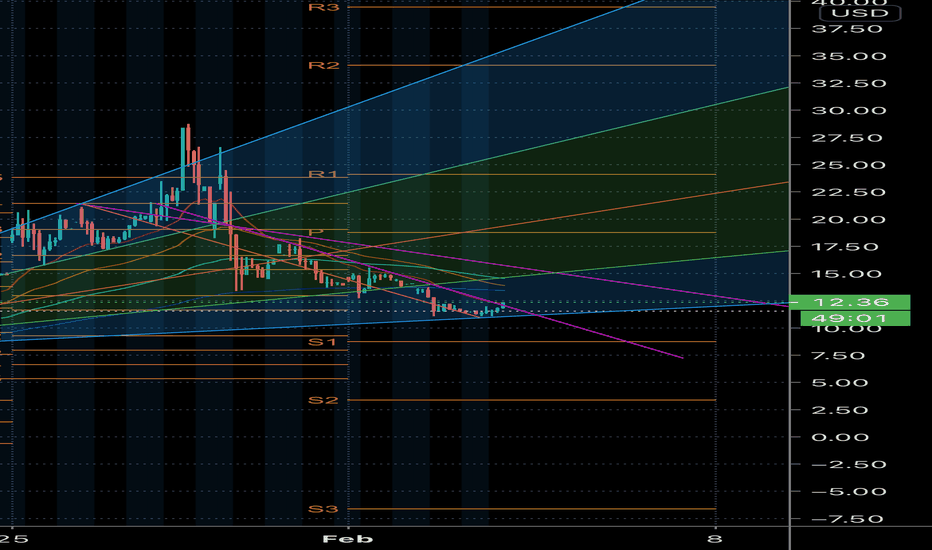The width and height of the screenshot is (932, 550).
Task: Open the USD currency selector
Action: tap(860, 13)
